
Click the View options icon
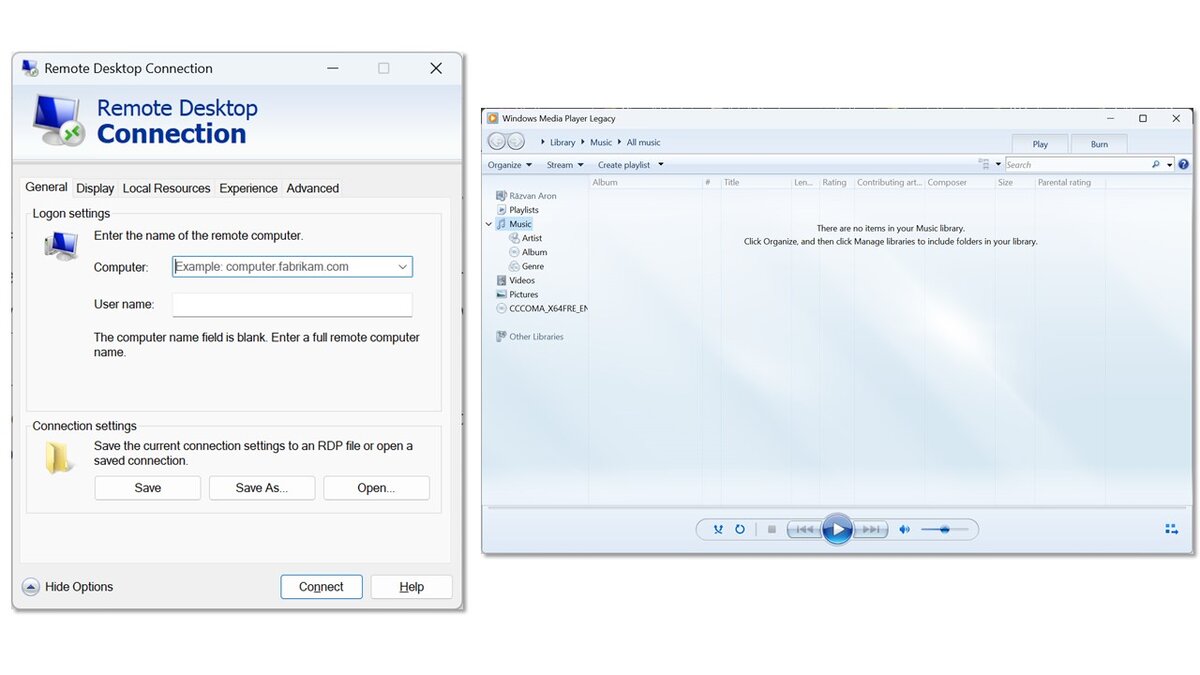coord(984,164)
